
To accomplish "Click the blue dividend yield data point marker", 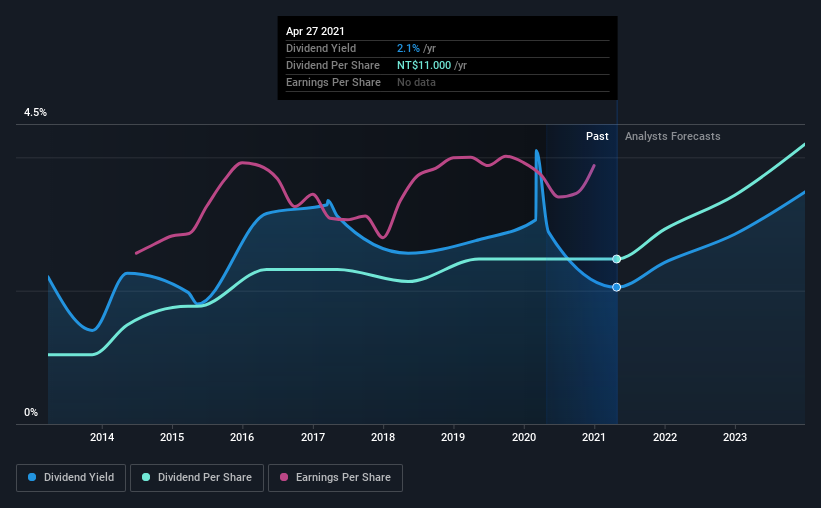I will [617, 287].
